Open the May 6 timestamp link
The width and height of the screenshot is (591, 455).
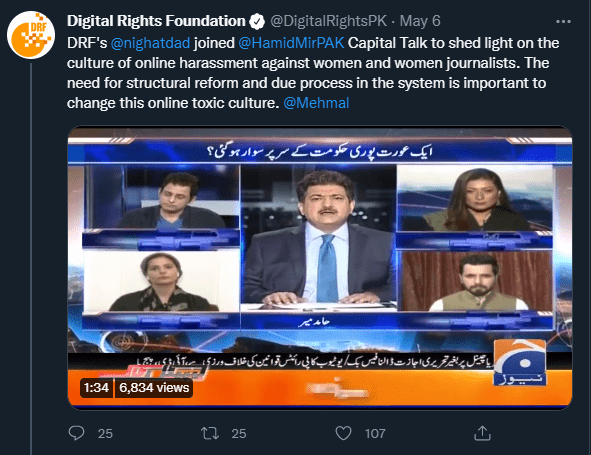pos(420,21)
